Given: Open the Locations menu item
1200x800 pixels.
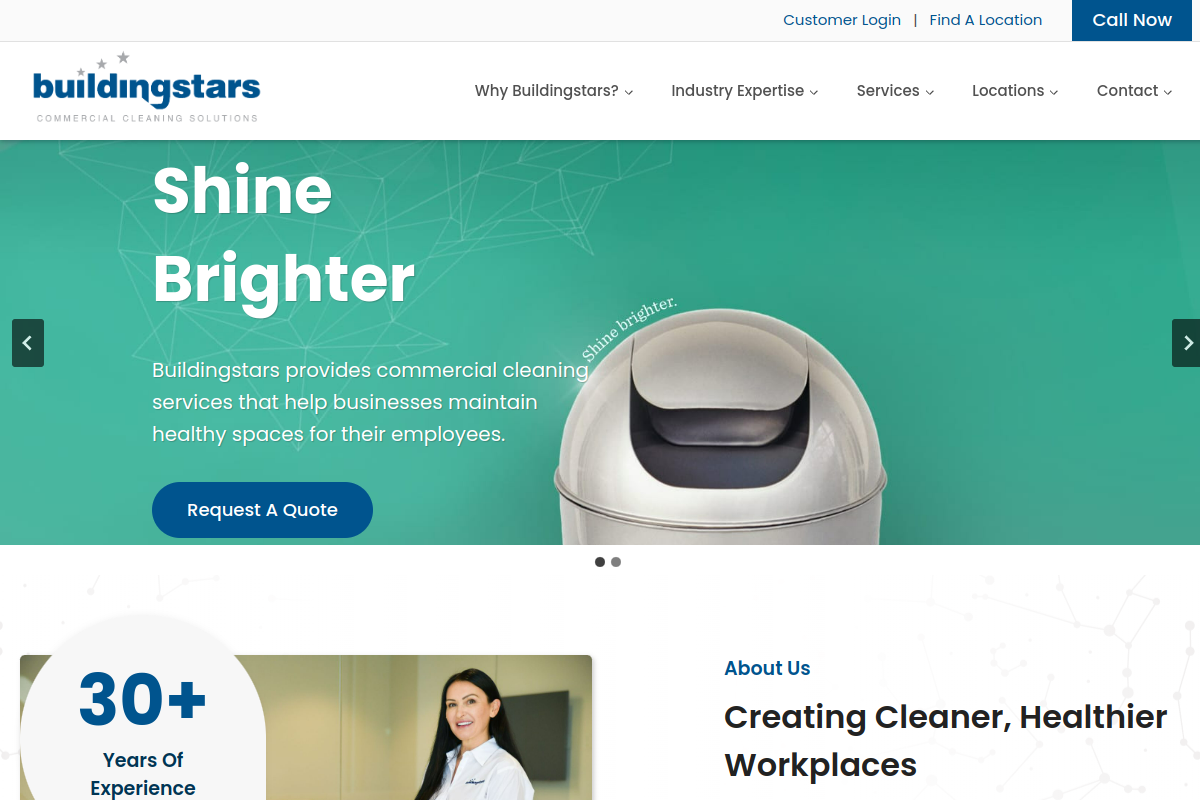Looking at the screenshot, I should (1015, 91).
